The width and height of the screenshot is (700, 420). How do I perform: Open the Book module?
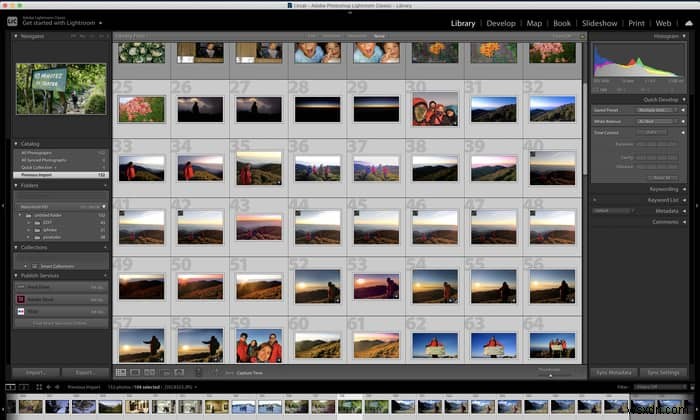(x=562, y=23)
